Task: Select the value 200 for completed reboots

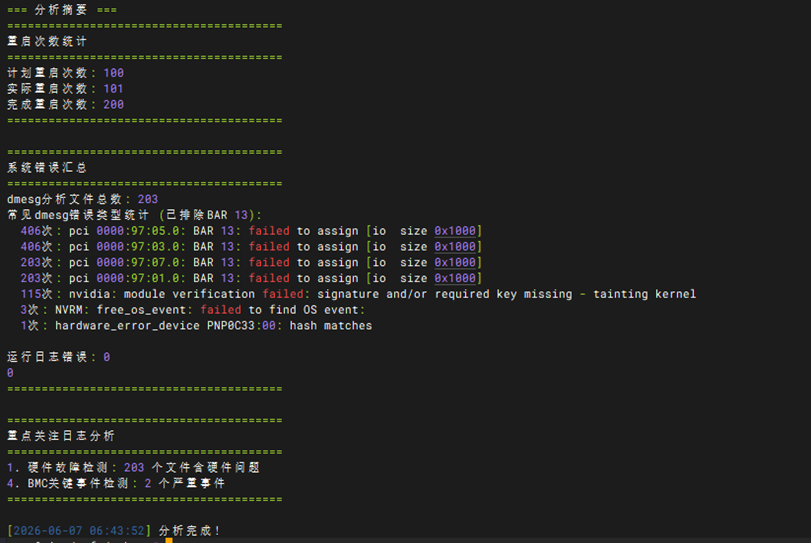Action: (114, 104)
